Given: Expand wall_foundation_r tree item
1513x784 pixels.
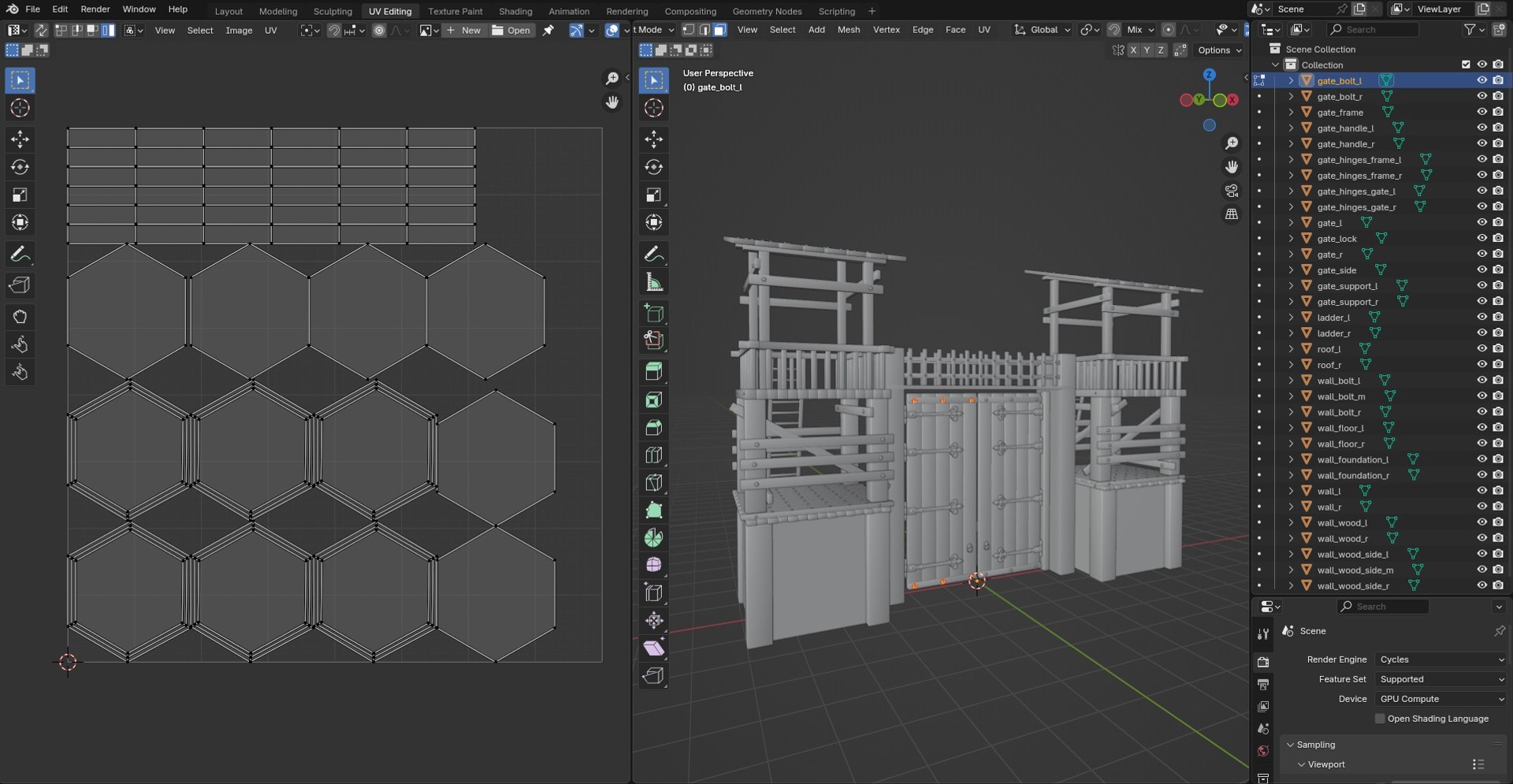Looking at the screenshot, I should [x=1291, y=475].
